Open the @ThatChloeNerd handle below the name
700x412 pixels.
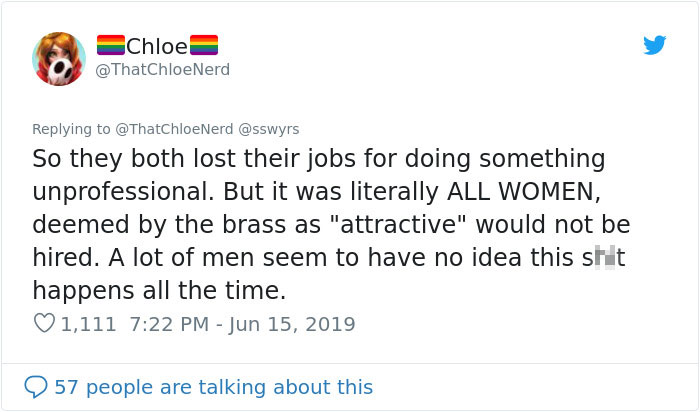tap(162, 69)
